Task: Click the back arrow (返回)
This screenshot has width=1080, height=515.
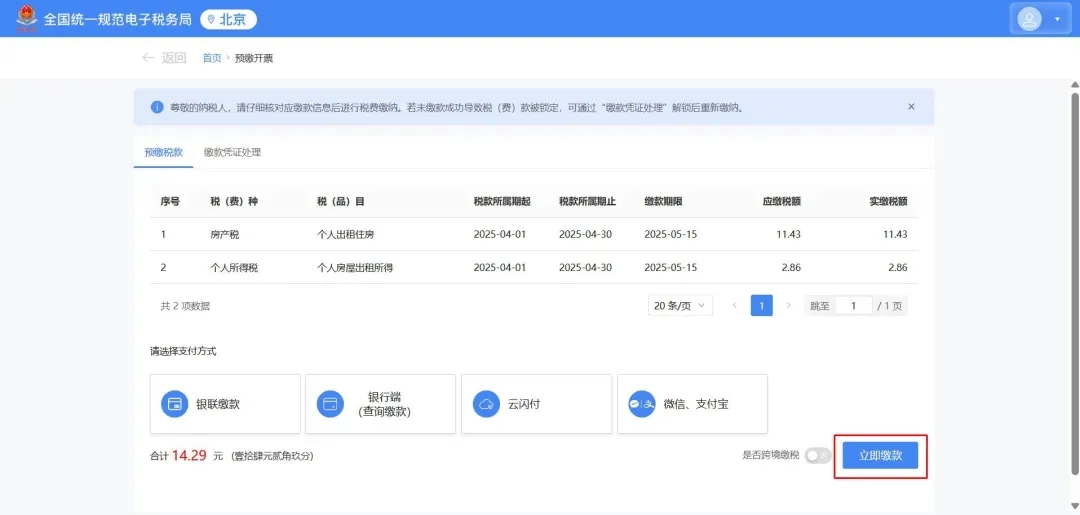Action: click(x=149, y=58)
